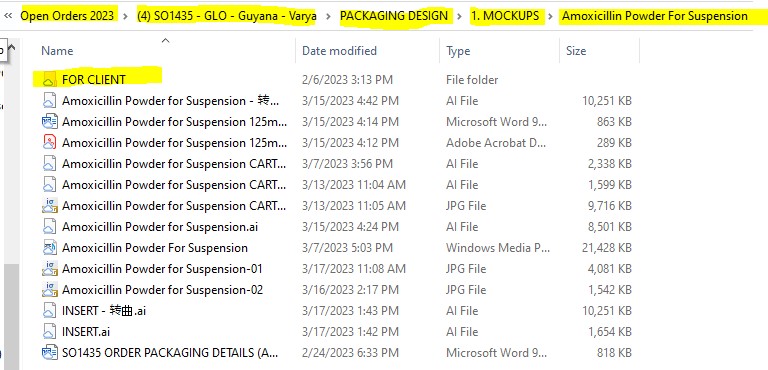
Task: Click the Word icon for SO1435 ORDER PACKAGING DETAILS
Action: pyautogui.click(x=50, y=353)
